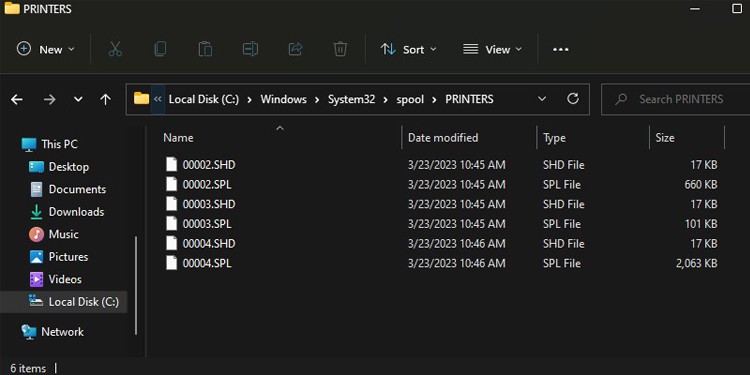Open the See more ellipsis menu
The width and height of the screenshot is (750, 375).
[x=561, y=49]
